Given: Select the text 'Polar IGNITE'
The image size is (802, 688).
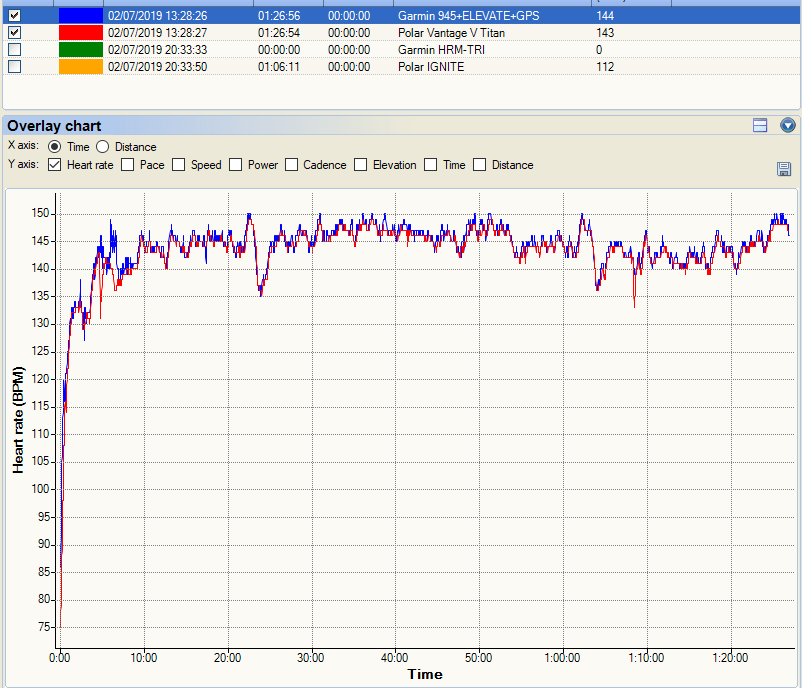Looking at the screenshot, I should pos(431,66).
